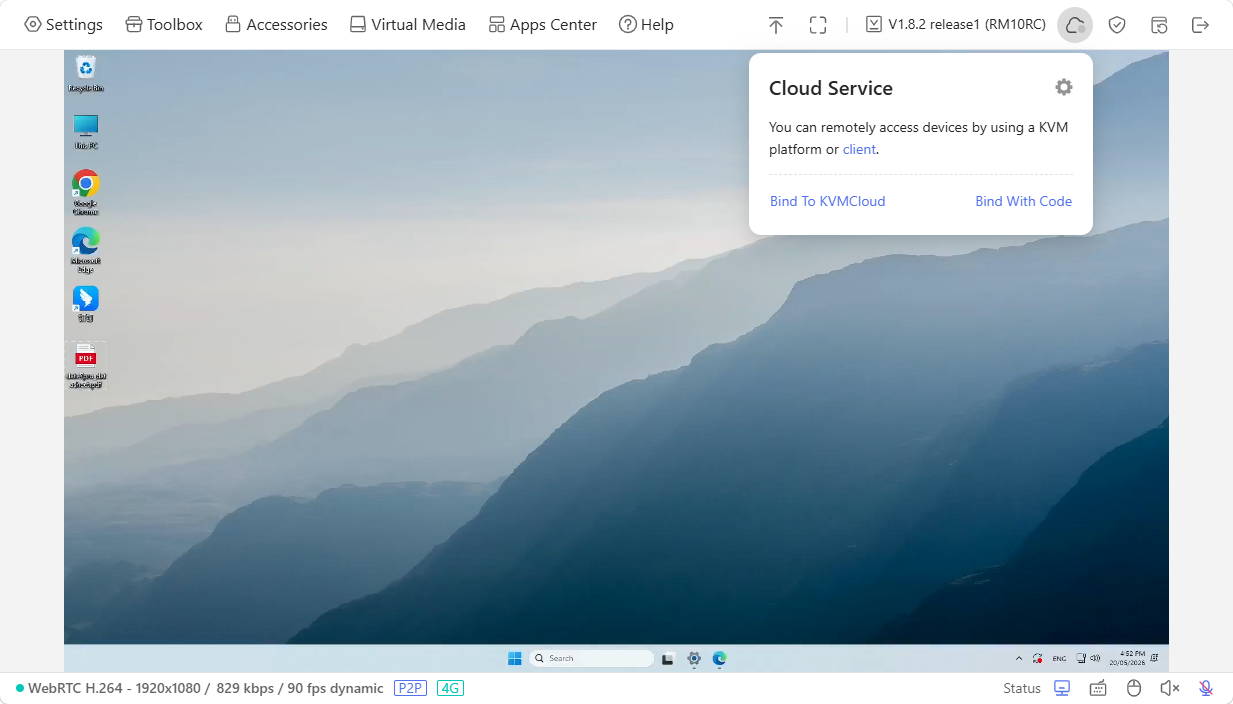Select the Google Chrome desktop shortcut
The width and height of the screenshot is (1233, 704).
coord(86,192)
